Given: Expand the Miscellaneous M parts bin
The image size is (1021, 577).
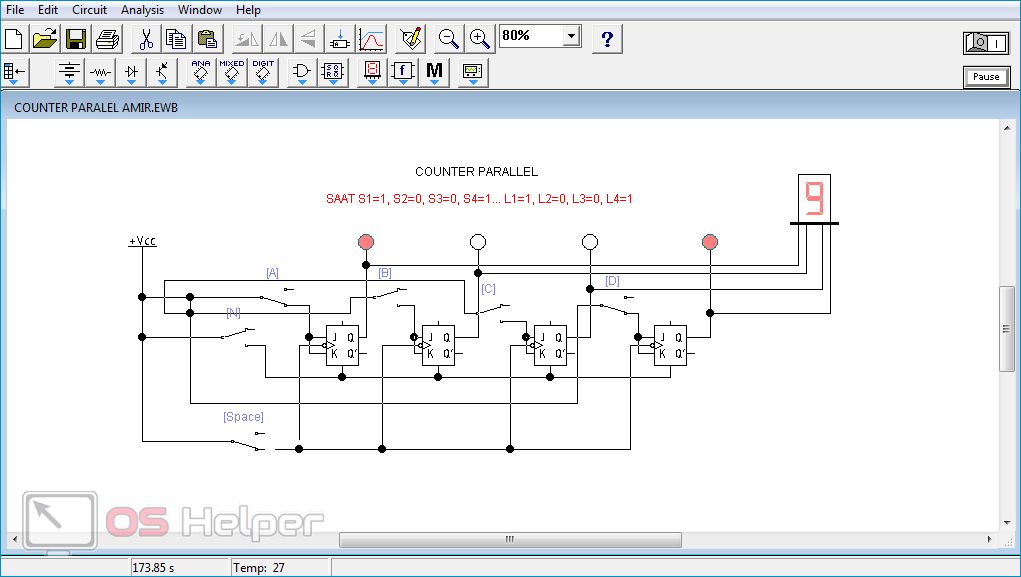Looking at the screenshot, I should point(434,71).
